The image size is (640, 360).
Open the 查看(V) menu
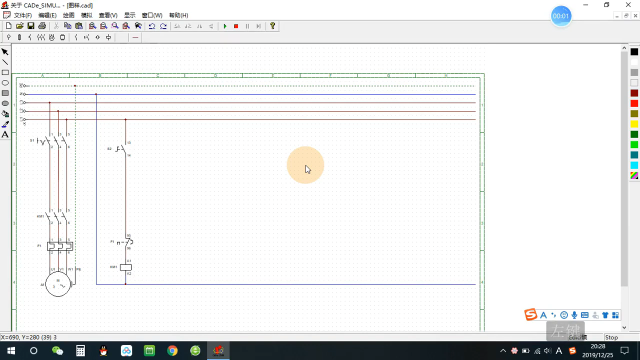pos(108,15)
